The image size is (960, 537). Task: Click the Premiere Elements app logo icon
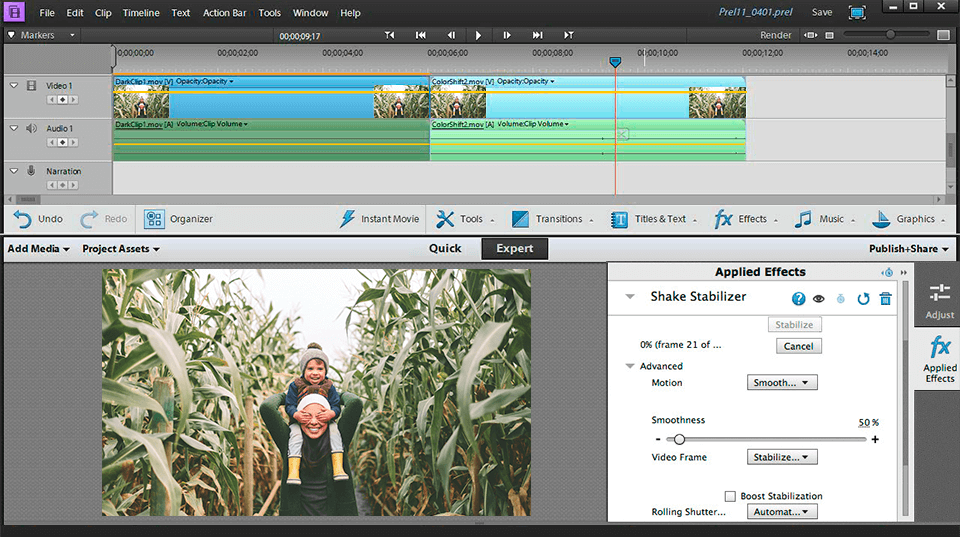click(13, 12)
